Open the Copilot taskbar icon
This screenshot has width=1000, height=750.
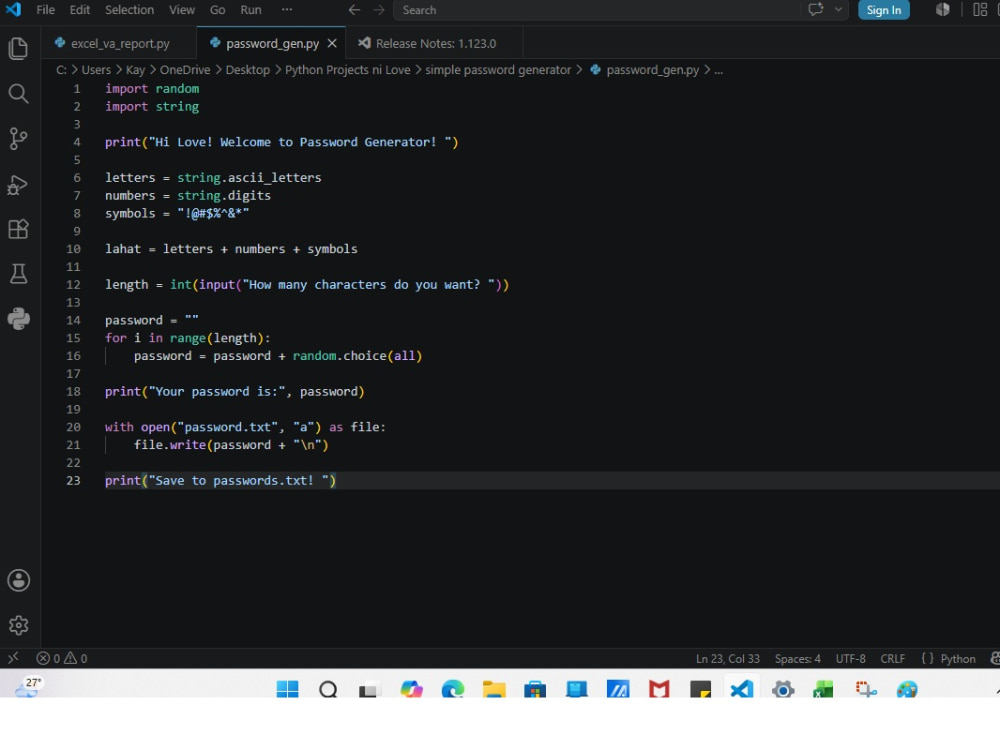point(411,689)
